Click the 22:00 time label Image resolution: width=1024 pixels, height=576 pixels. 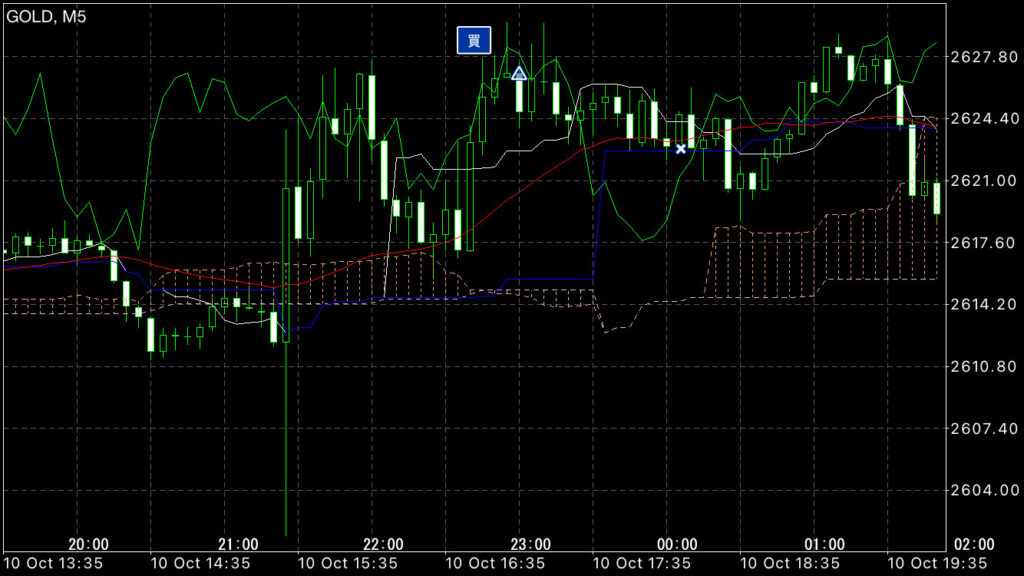click(x=383, y=544)
